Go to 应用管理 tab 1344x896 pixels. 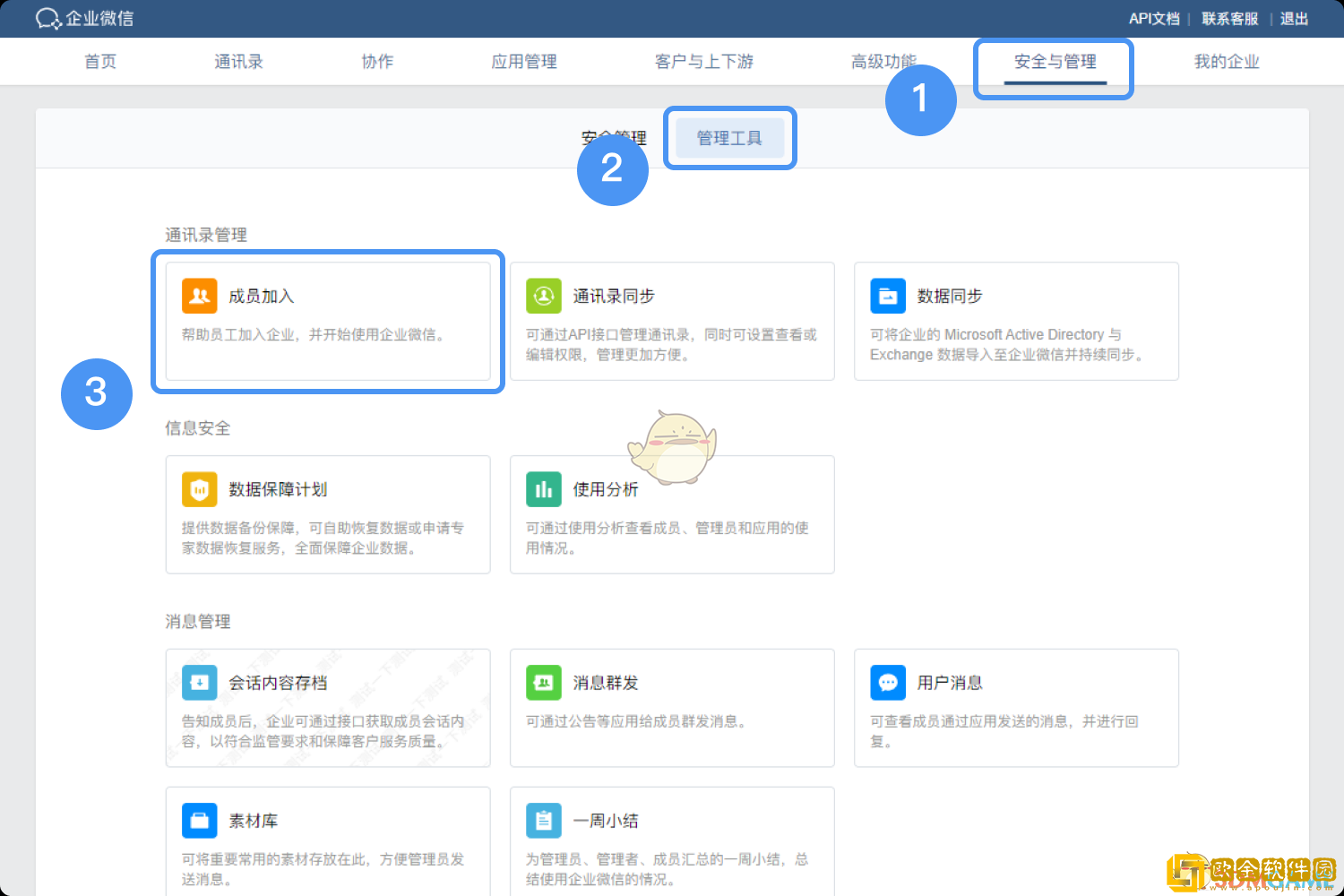(524, 62)
